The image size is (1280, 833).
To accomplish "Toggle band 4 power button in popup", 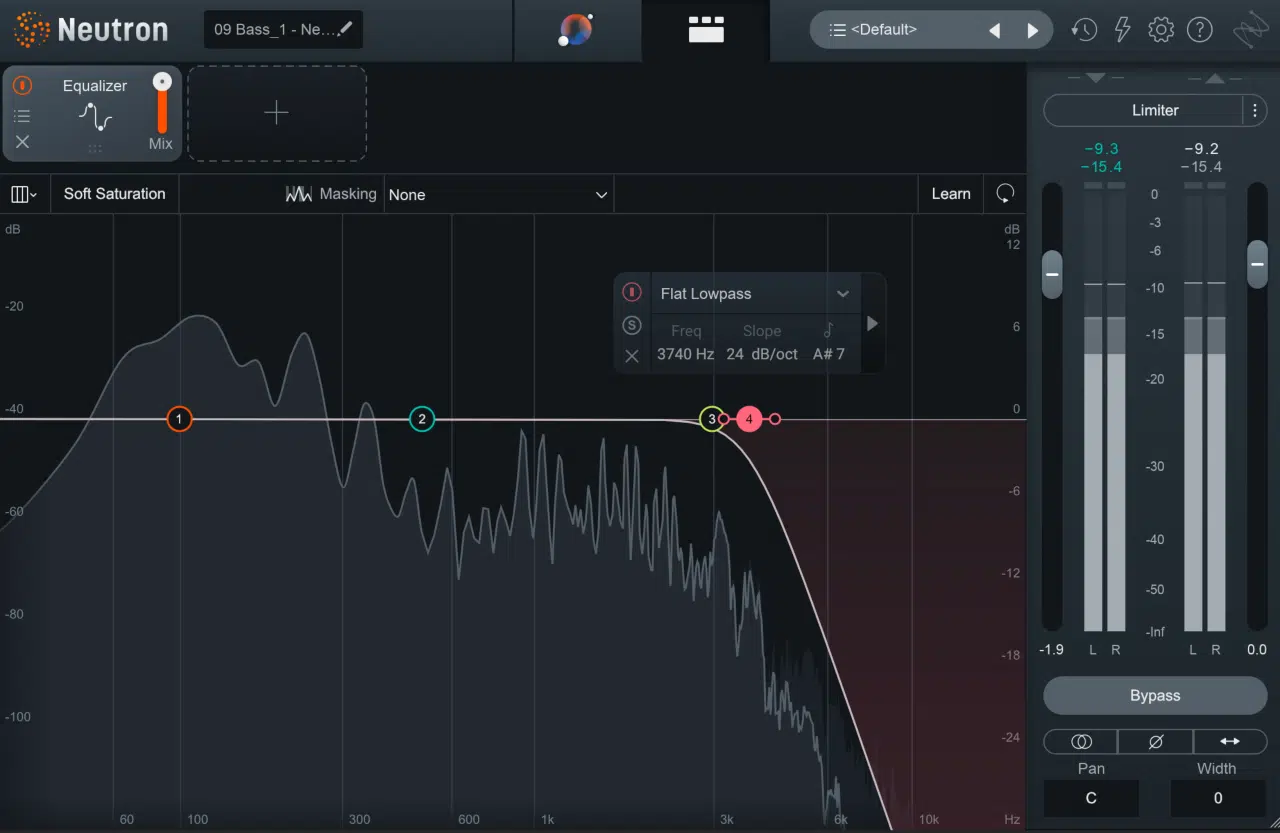I will click(x=632, y=293).
